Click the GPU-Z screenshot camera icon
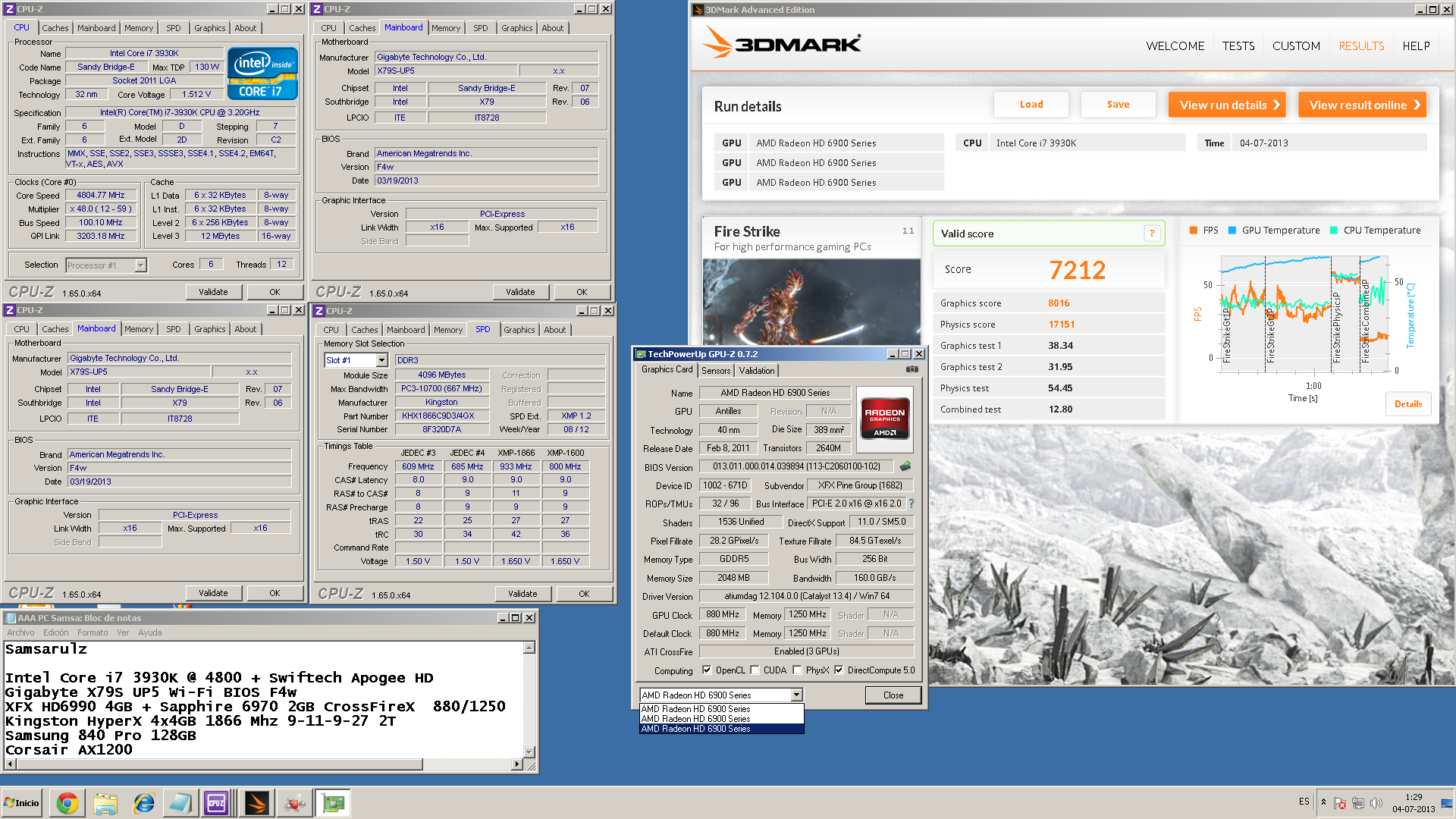Screen dimensions: 1456x819 (x=912, y=369)
